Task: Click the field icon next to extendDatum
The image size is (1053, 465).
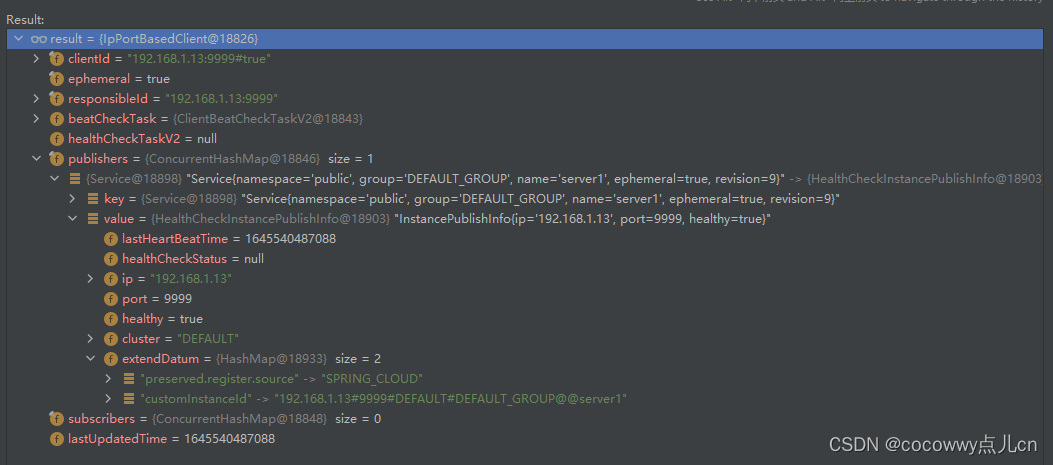Action: point(111,358)
